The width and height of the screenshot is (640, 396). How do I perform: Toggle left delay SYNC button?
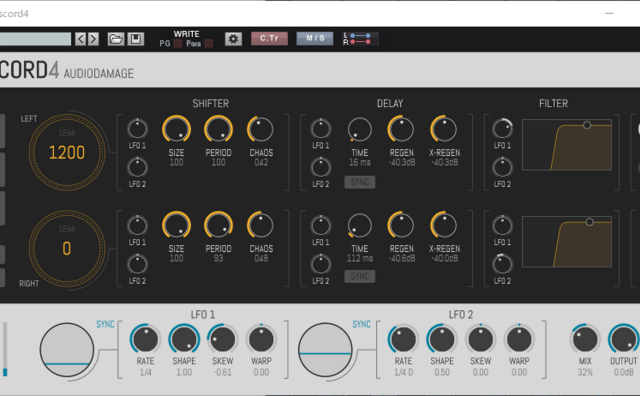(x=360, y=182)
